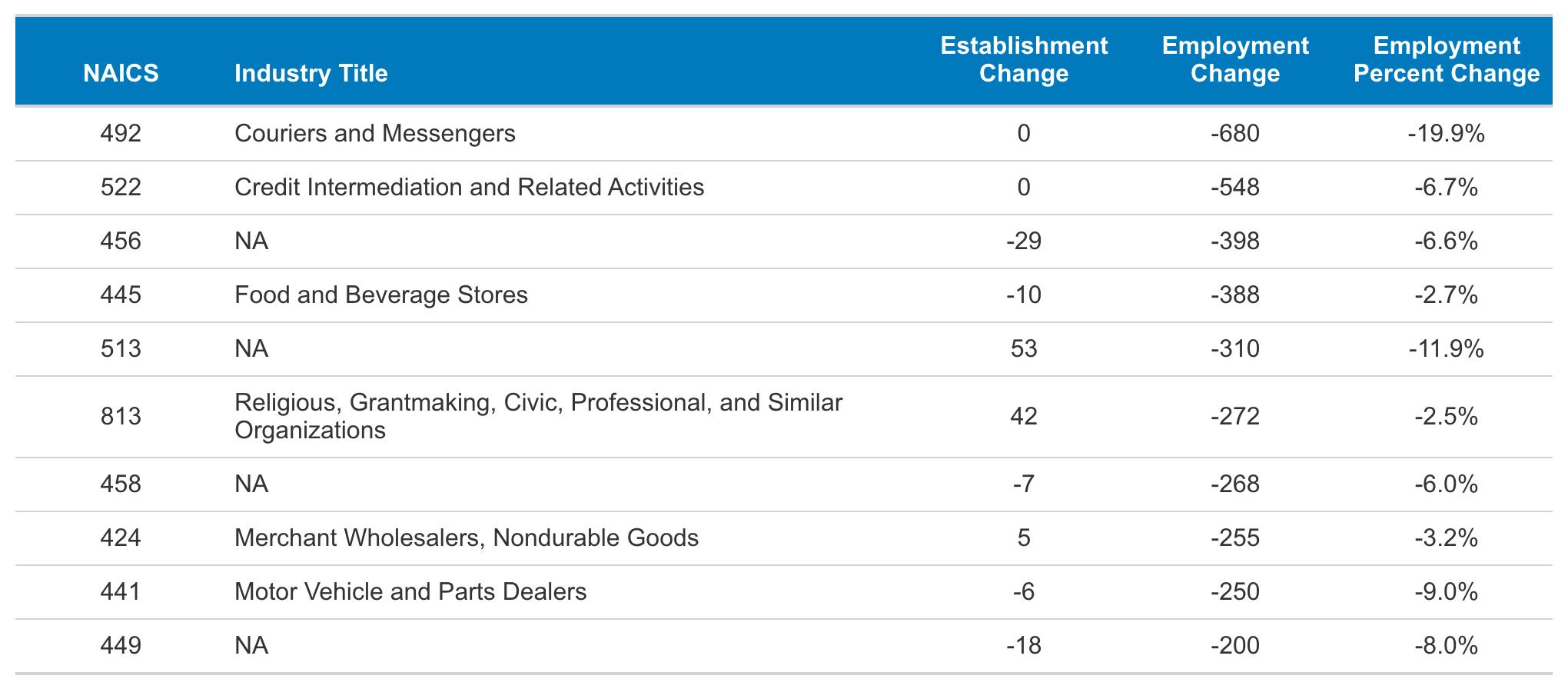Click the -680 employment change value
Image resolution: width=1568 pixels, height=689 pixels.
point(1234,134)
